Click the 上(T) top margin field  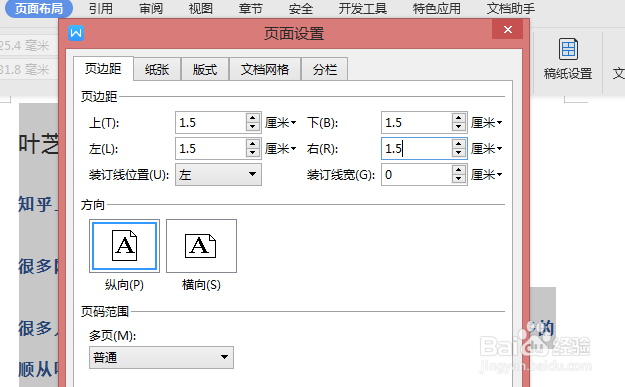click(x=210, y=122)
